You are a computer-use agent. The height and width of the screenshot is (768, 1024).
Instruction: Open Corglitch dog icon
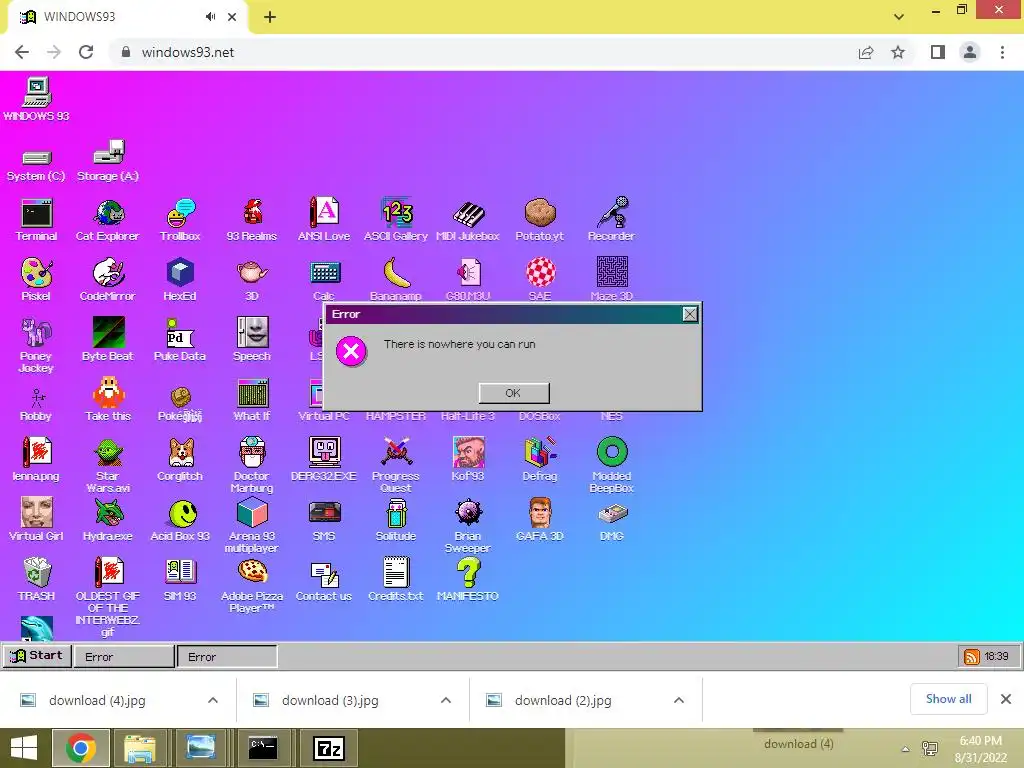180,460
